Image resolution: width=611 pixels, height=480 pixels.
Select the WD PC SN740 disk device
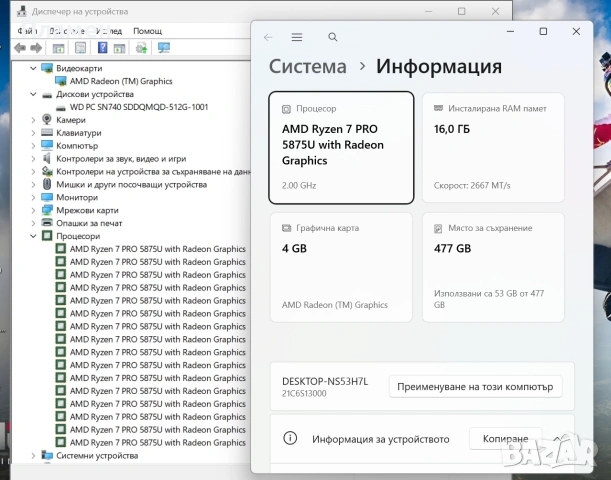coord(139,107)
